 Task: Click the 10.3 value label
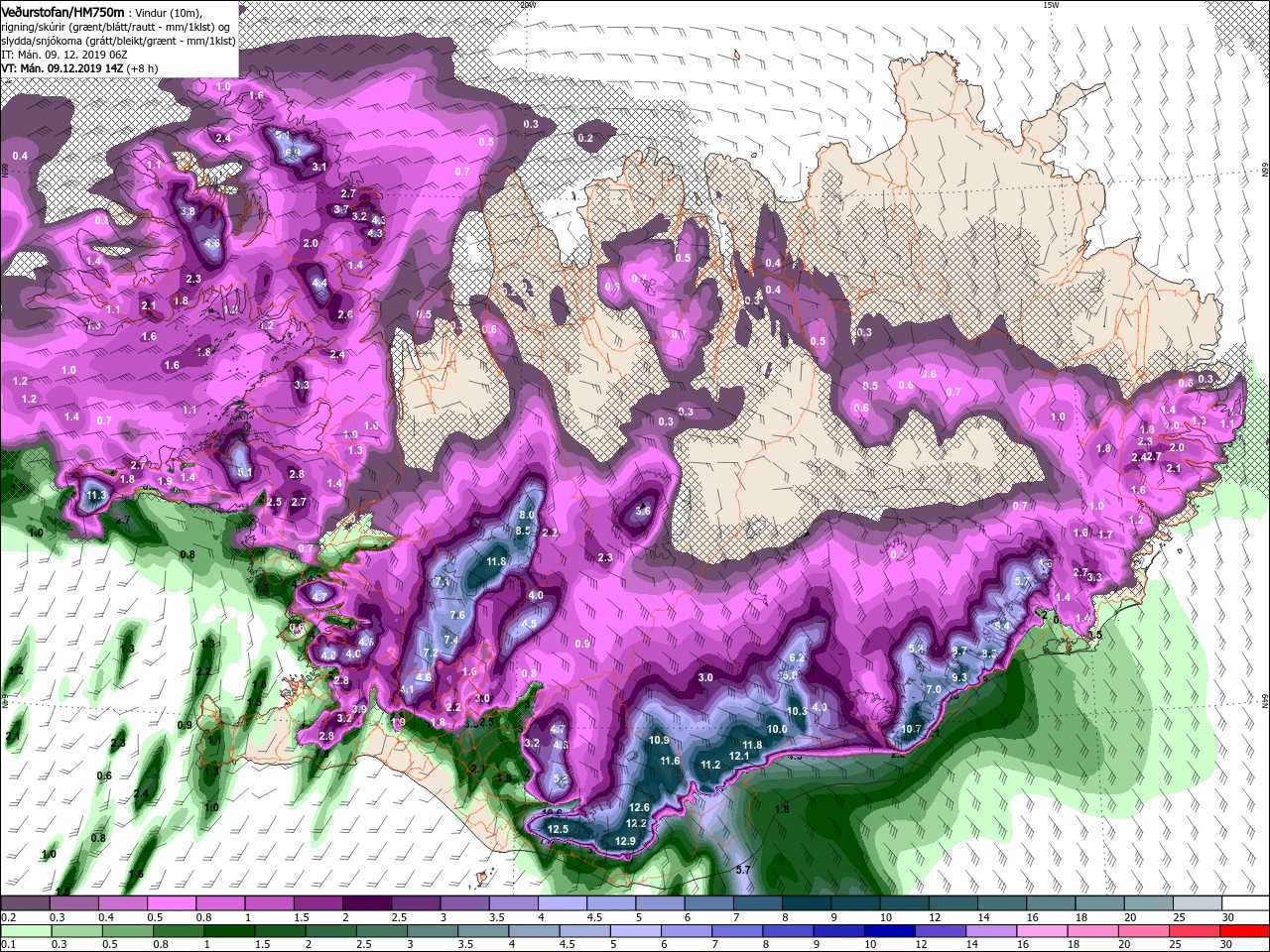[x=797, y=711]
